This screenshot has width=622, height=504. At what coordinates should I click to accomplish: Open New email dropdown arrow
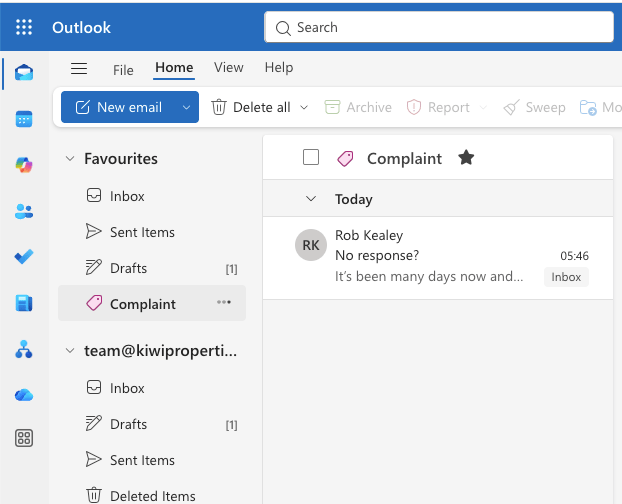click(x=186, y=107)
